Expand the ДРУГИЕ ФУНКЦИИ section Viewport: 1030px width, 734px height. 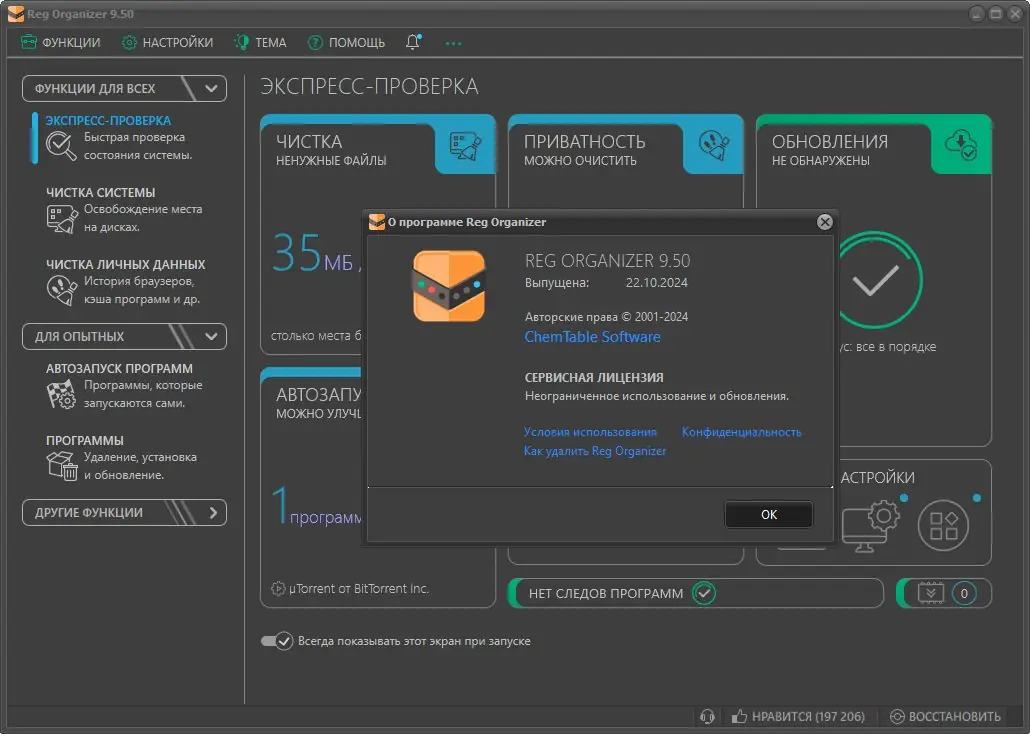pos(124,513)
